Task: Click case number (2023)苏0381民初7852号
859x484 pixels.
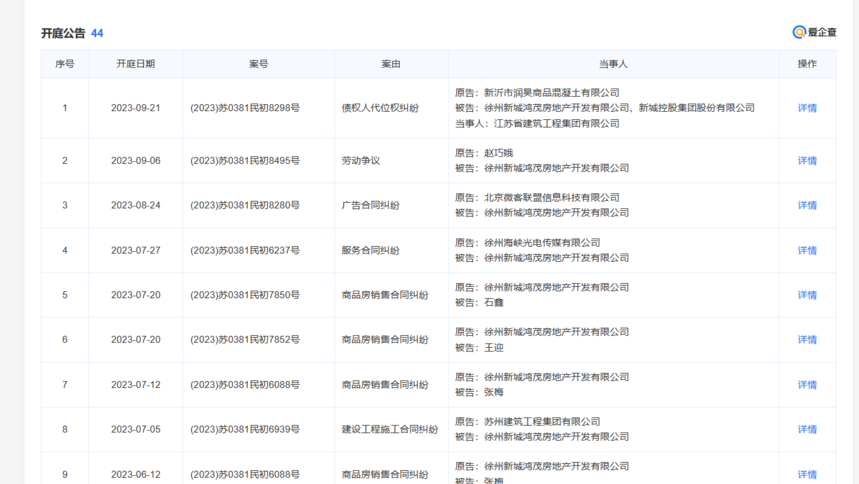Action: pos(245,340)
